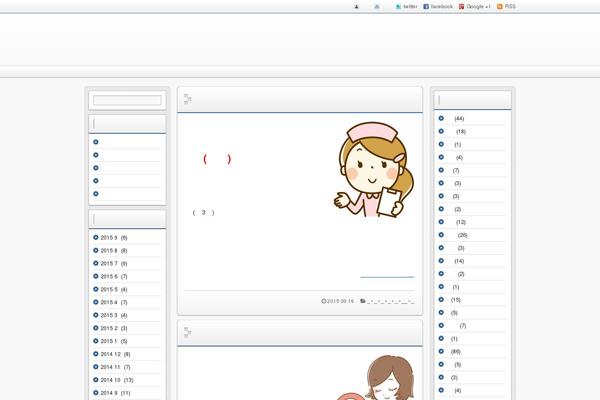This screenshot has width=600, height=400.
Task: Open the 2015 9 (6) archive
Action: click(114, 238)
